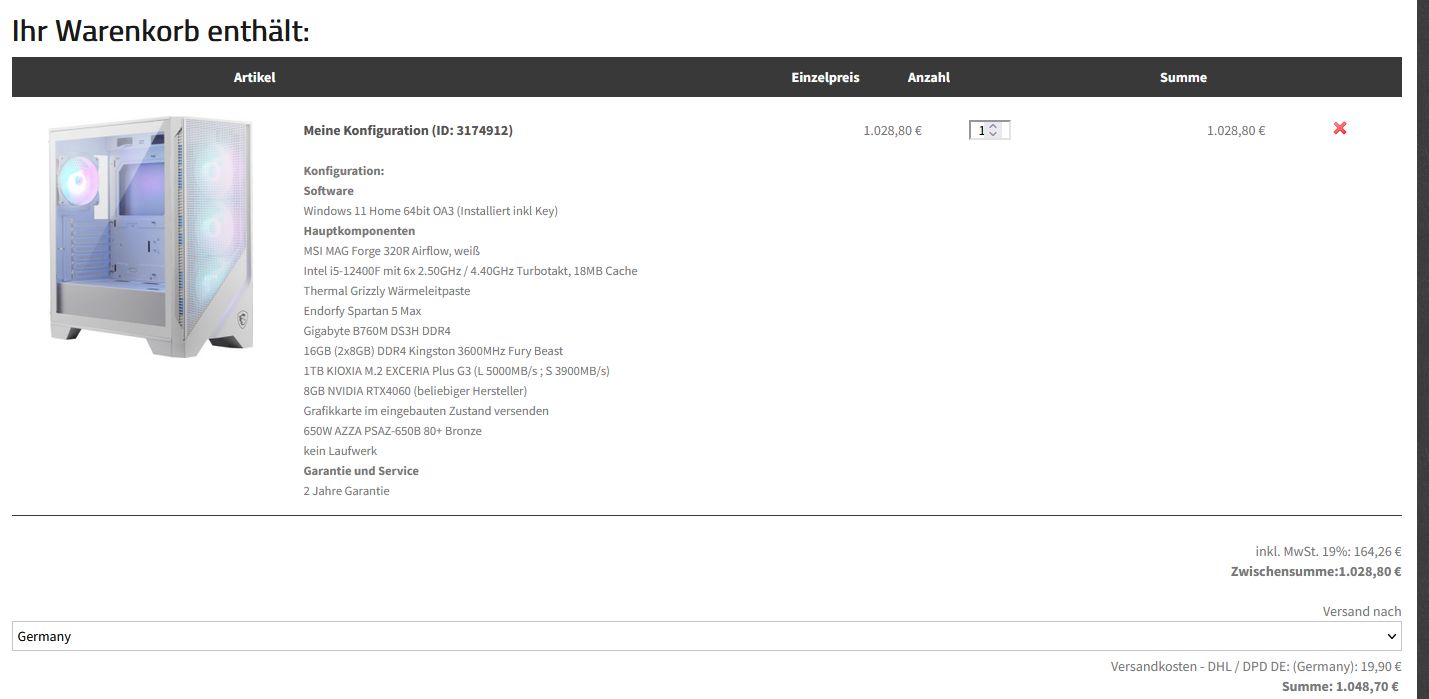Click the 'Hauptkomponenten' section label
1429x699 pixels.
pyautogui.click(x=359, y=231)
